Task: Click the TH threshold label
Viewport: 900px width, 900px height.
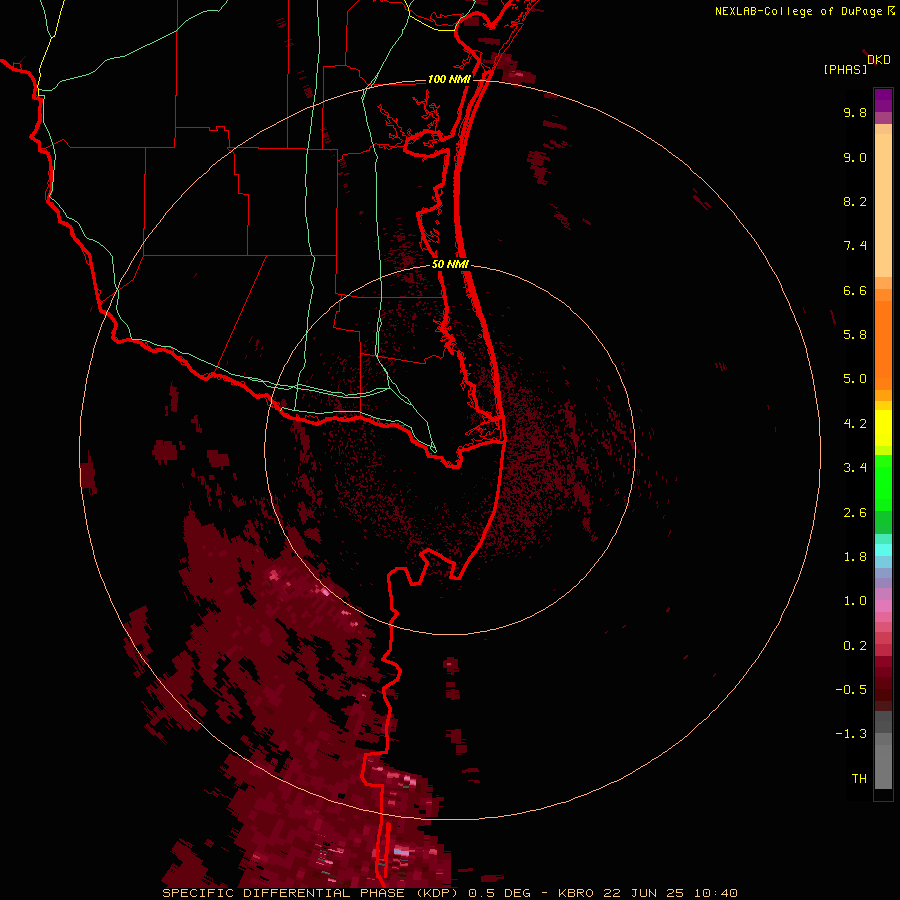Action: [x=859, y=779]
